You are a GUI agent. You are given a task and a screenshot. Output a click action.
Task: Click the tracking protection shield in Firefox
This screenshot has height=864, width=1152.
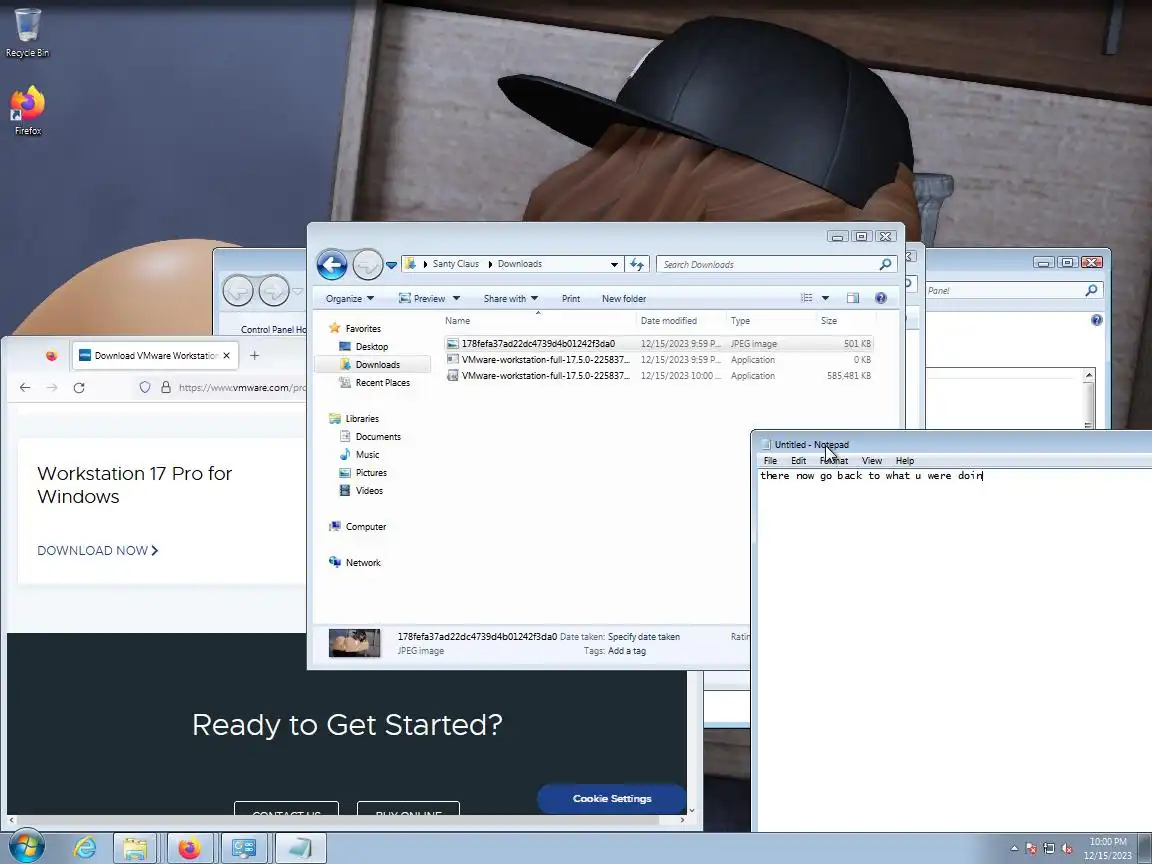coord(145,387)
